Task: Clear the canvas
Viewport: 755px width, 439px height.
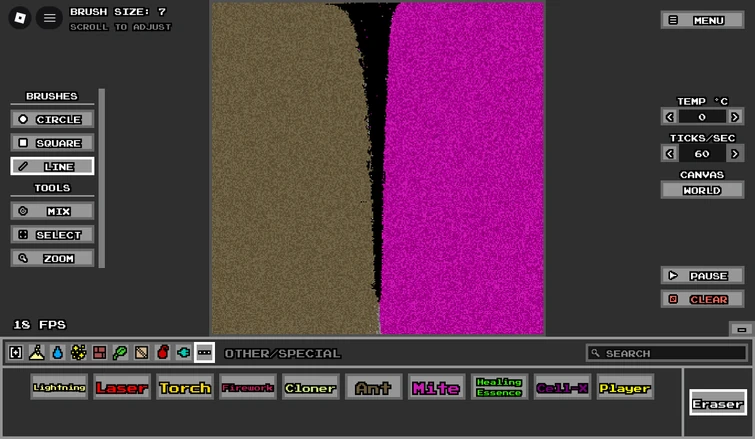Action: [x=702, y=299]
